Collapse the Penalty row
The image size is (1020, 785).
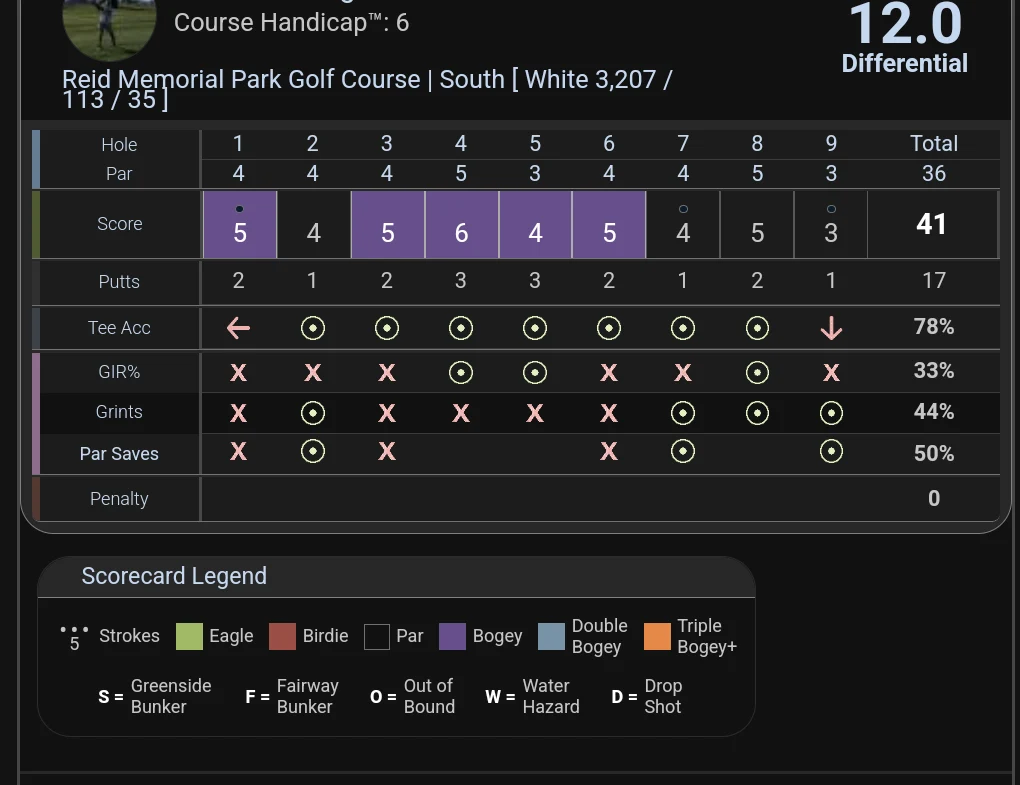click(119, 498)
